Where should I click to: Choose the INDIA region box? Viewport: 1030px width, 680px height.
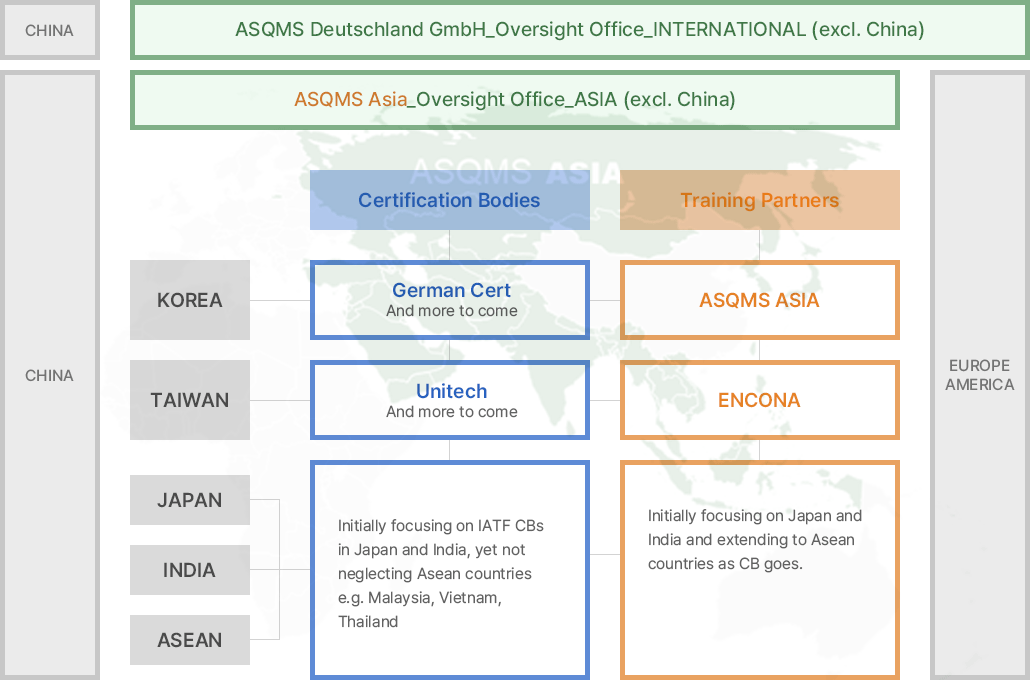pyautogui.click(x=189, y=570)
